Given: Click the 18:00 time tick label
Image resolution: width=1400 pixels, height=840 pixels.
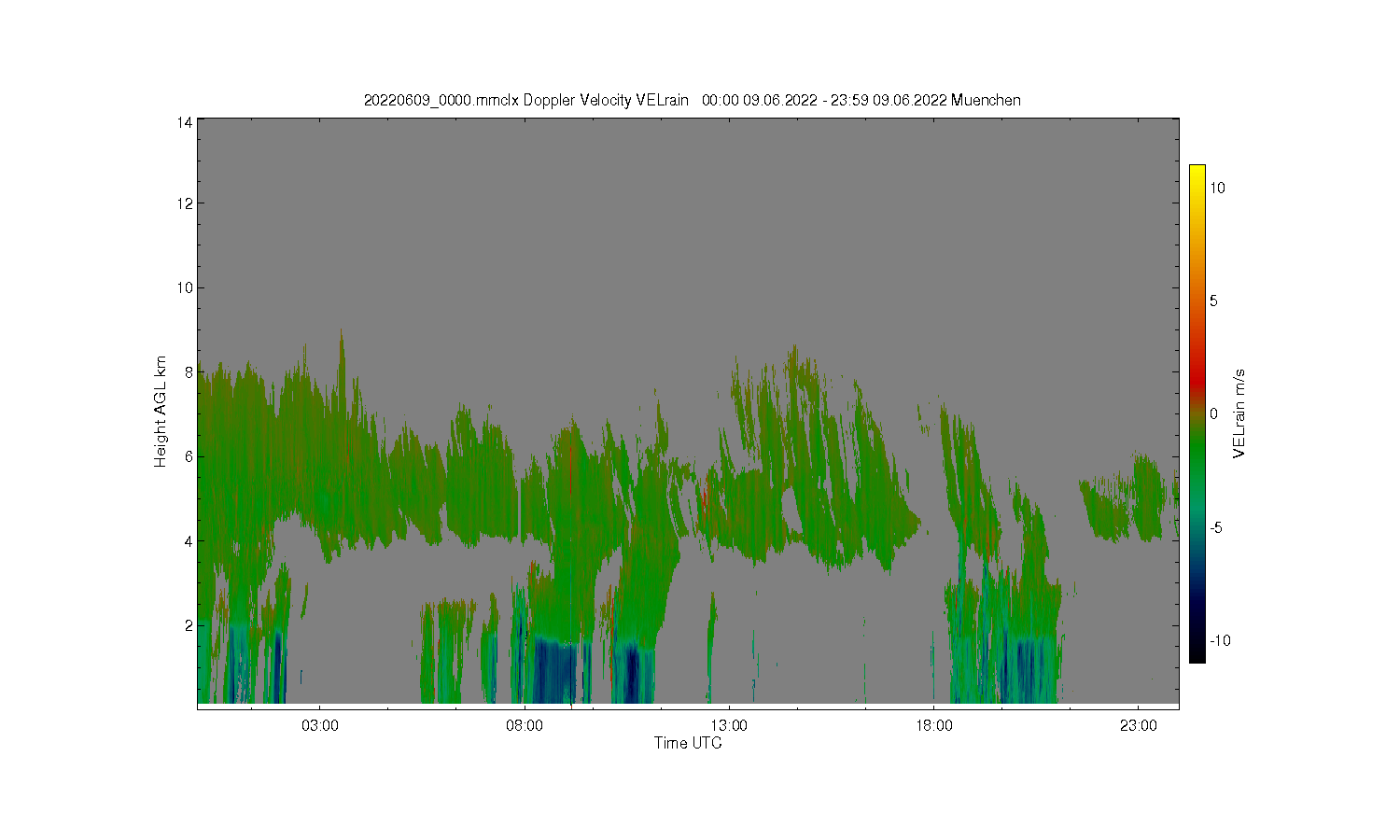Looking at the screenshot, I should (x=933, y=725).
